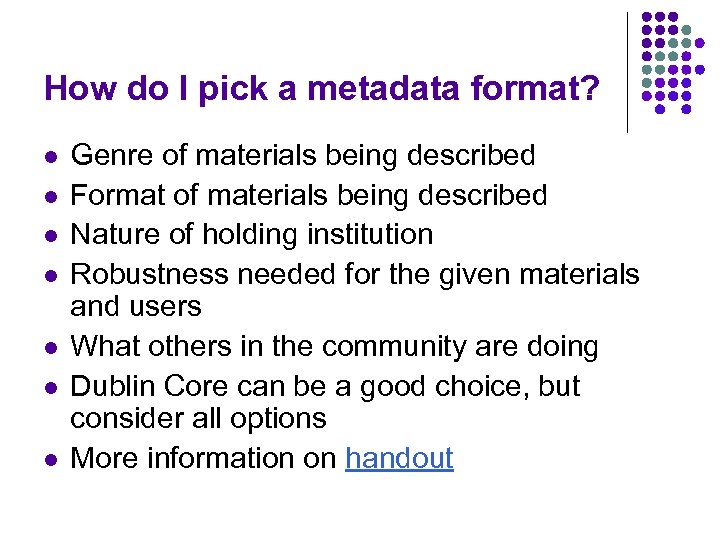Click the bullet beside 'More information on handout'

point(49,461)
